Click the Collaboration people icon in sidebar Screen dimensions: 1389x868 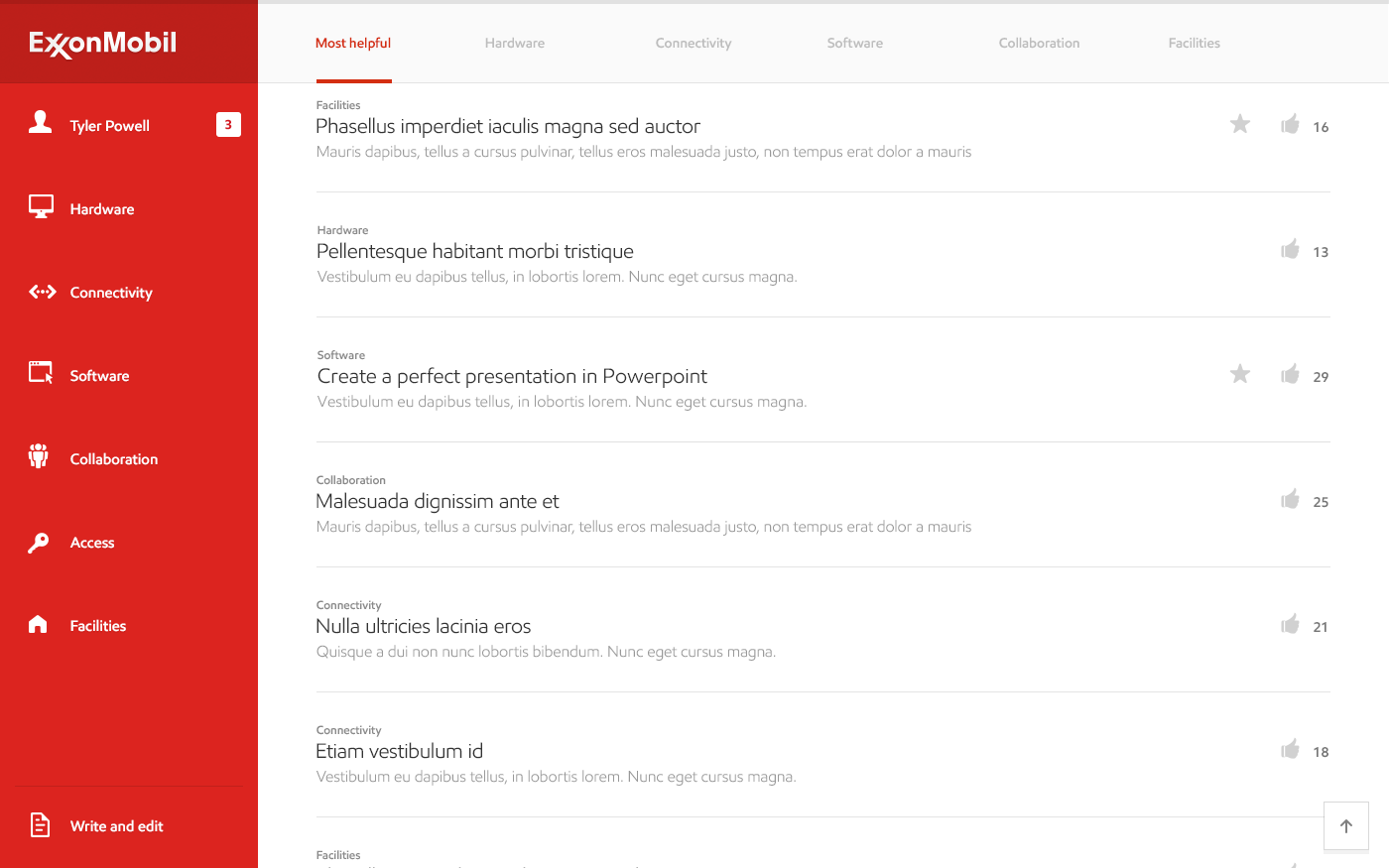pos(39,456)
